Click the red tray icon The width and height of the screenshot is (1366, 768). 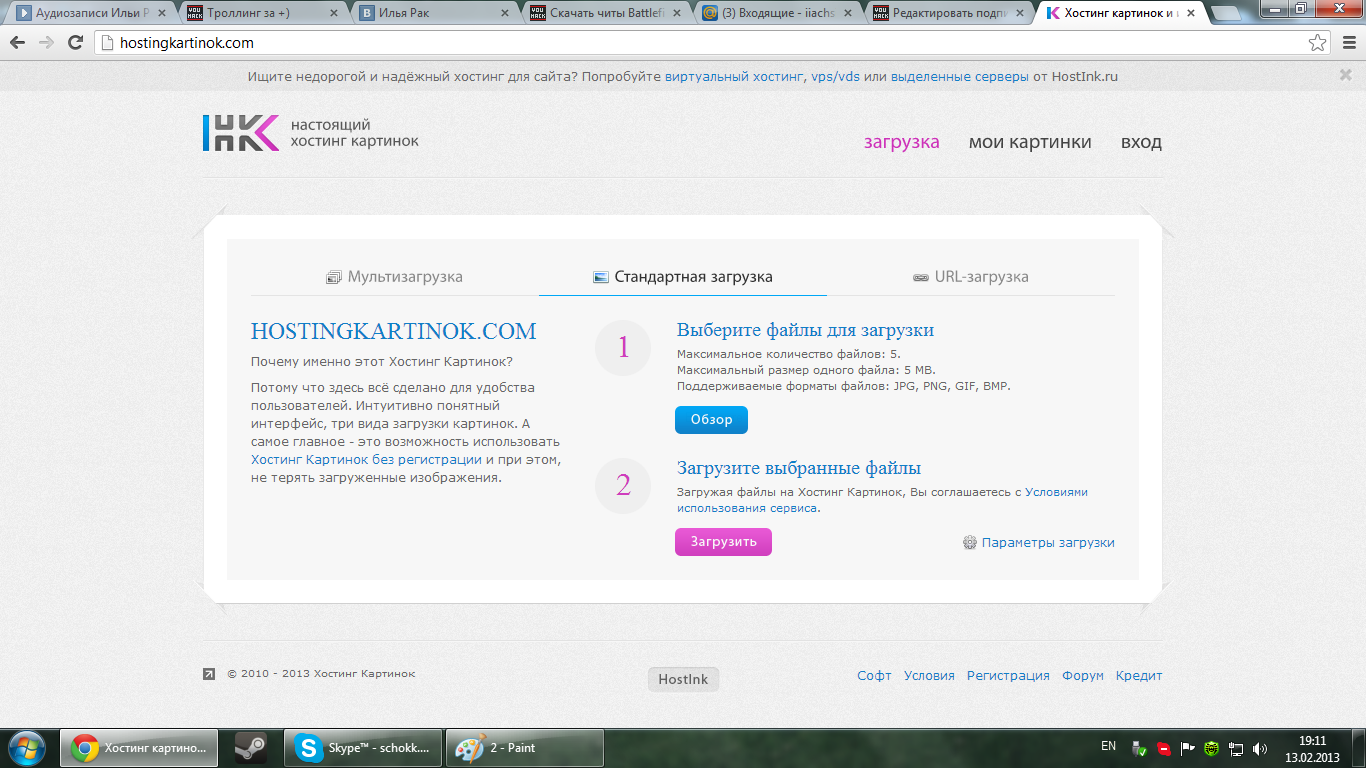pyautogui.click(x=1163, y=748)
